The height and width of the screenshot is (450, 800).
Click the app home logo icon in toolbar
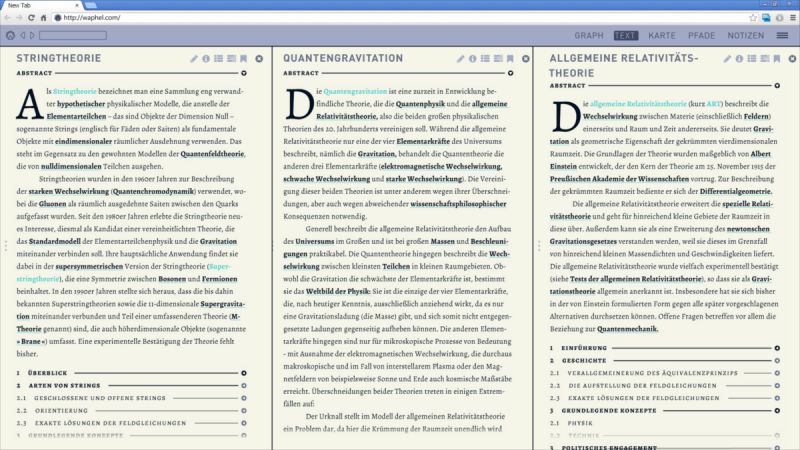coord(10,35)
